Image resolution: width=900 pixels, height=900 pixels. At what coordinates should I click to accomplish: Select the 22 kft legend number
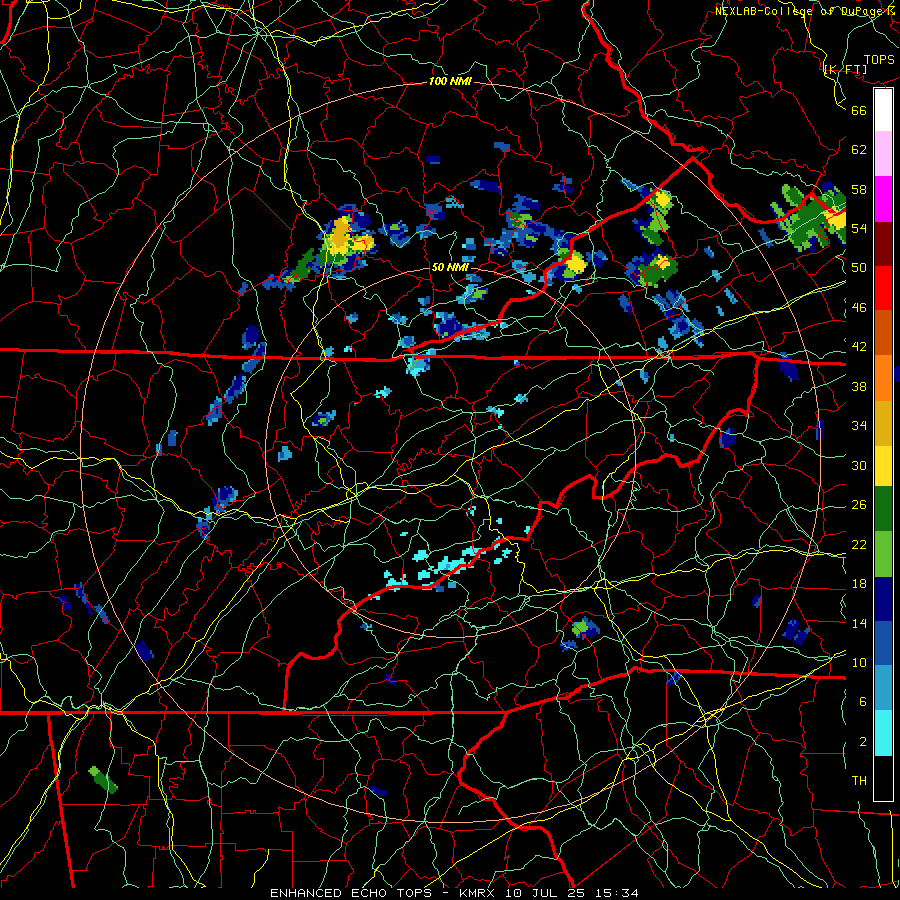[x=859, y=544]
